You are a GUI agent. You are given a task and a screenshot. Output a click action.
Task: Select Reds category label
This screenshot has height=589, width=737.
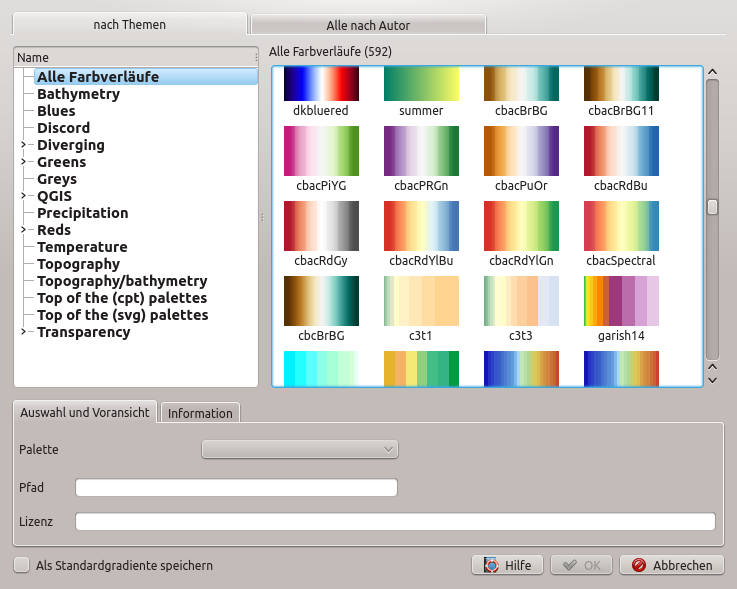click(x=54, y=230)
